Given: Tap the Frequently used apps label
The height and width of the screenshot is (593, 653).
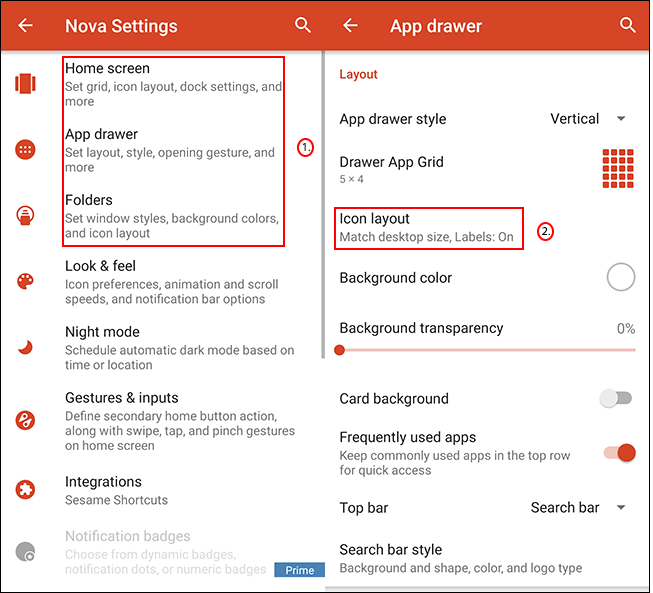Looking at the screenshot, I should tap(407, 437).
